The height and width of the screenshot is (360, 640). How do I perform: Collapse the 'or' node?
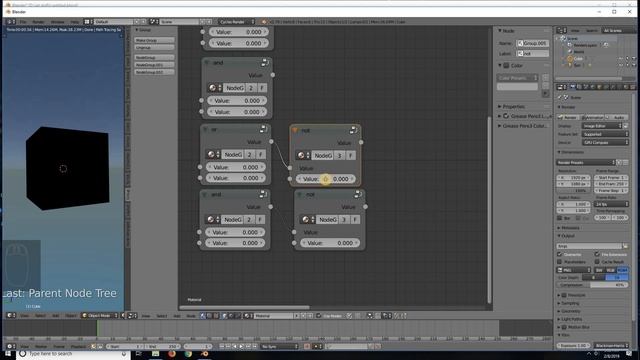(205, 129)
